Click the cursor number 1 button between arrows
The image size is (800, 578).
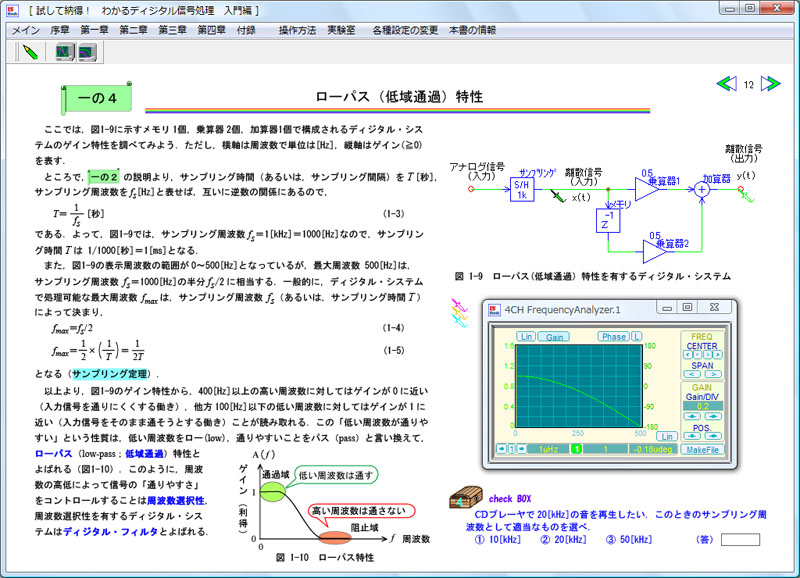pos(512,449)
